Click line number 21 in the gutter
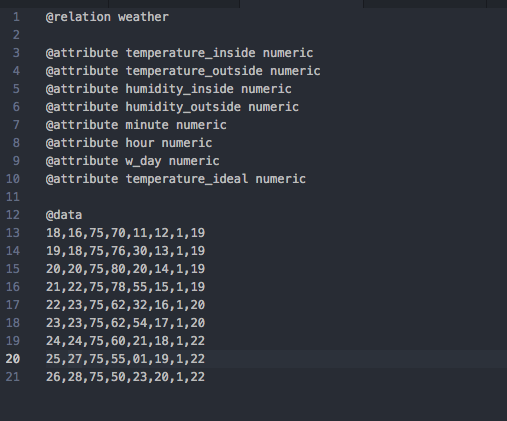The height and width of the screenshot is (421, 507). [x=13, y=377]
